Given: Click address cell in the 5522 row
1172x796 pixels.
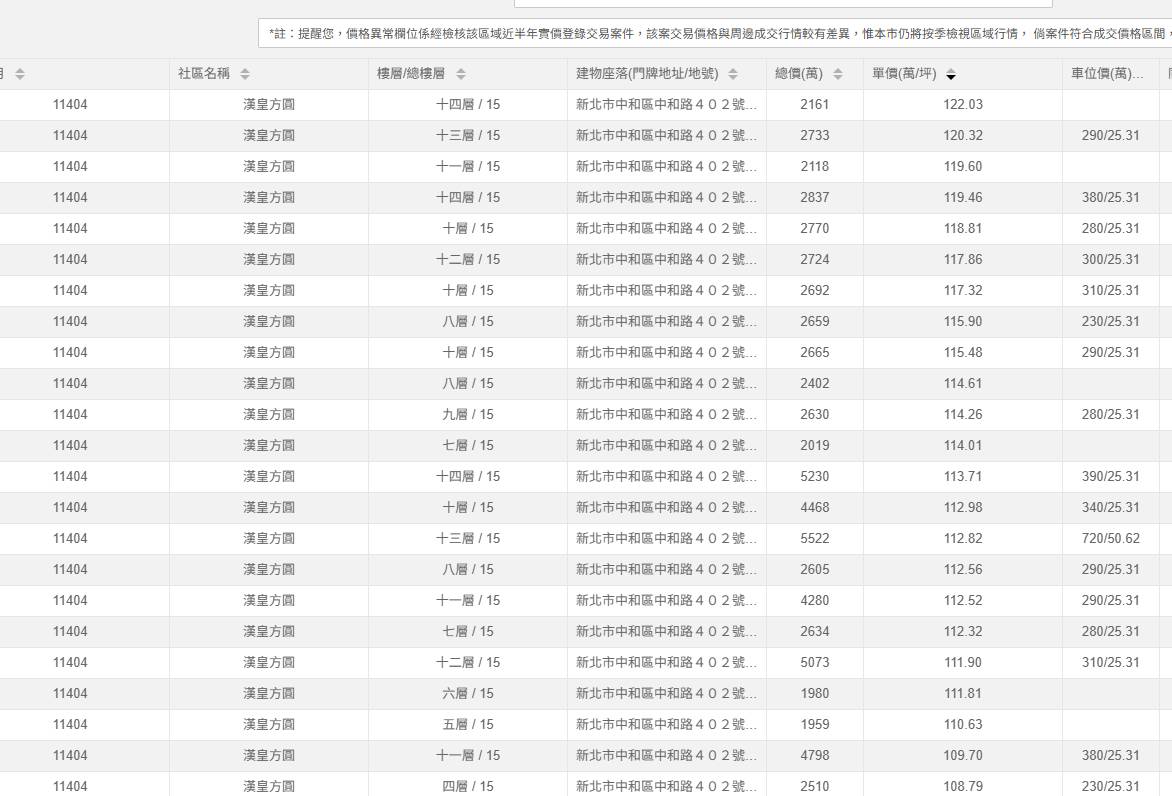Looking at the screenshot, I should [666, 539].
